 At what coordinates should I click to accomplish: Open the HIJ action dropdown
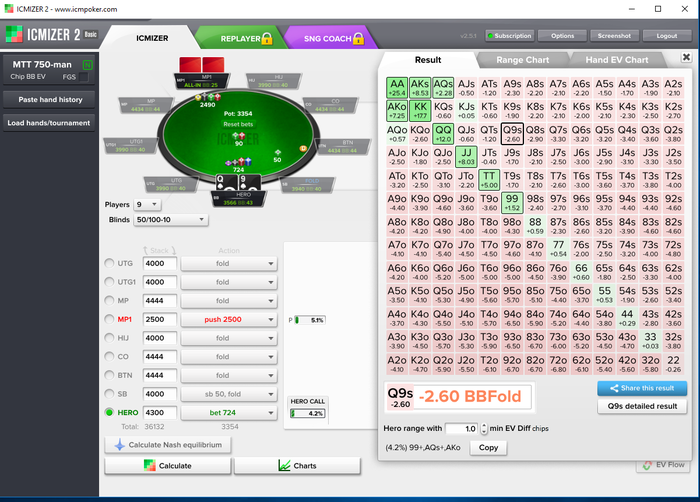(x=229, y=338)
